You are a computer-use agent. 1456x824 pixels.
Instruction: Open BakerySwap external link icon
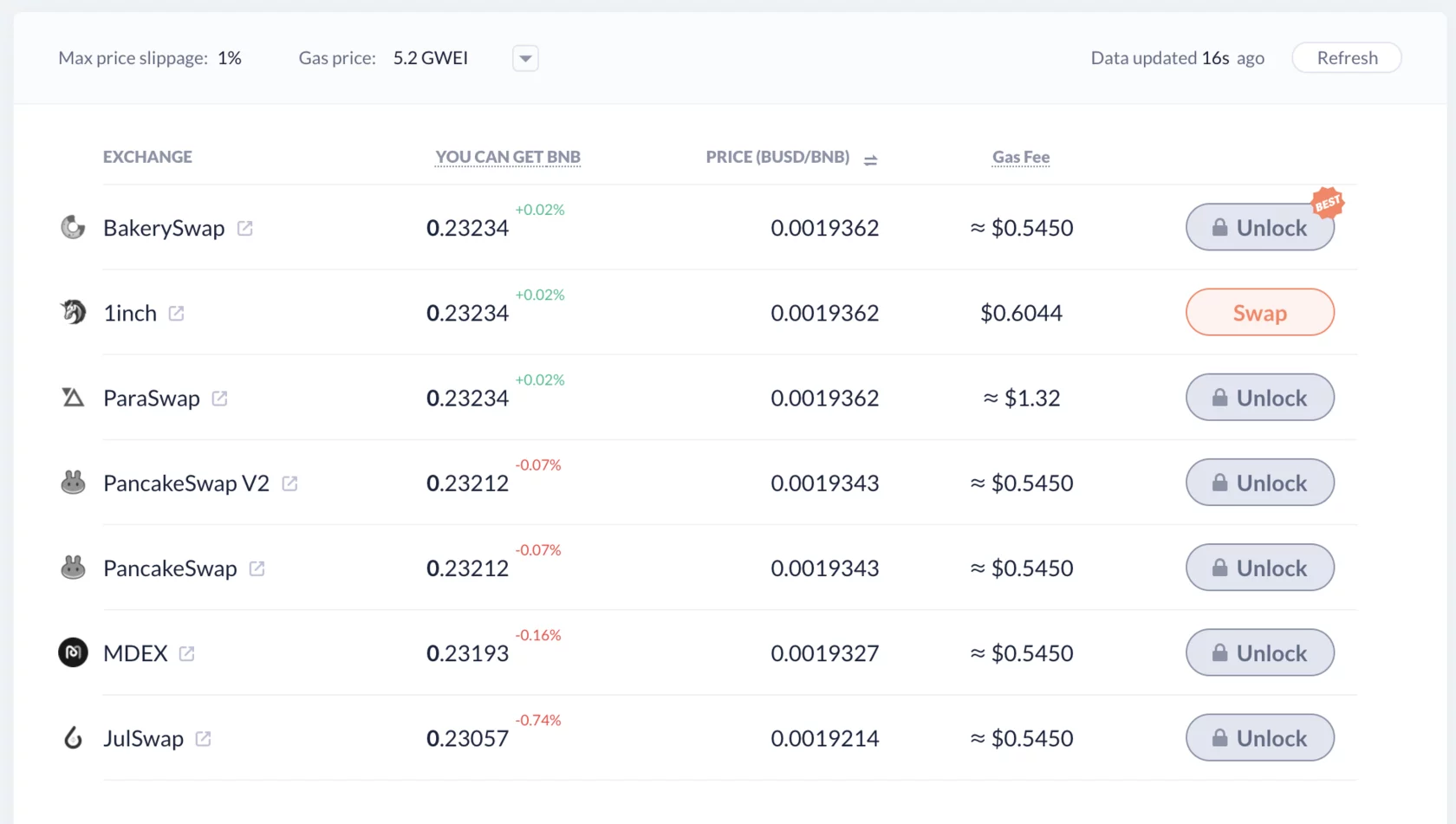click(245, 228)
